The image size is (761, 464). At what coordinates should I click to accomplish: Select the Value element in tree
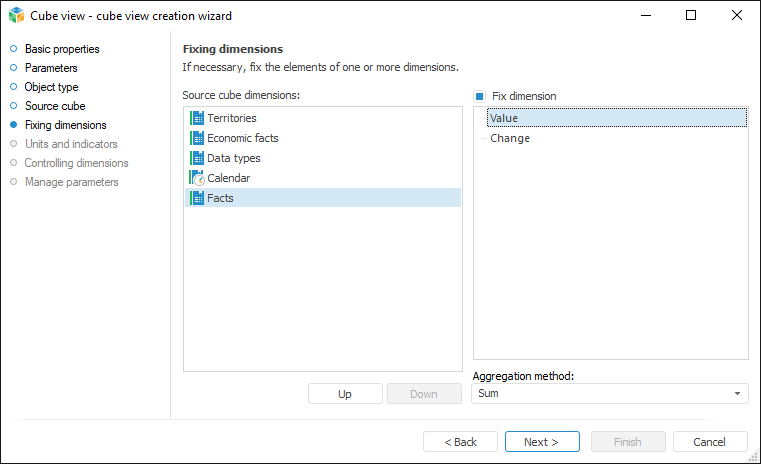click(x=504, y=118)
